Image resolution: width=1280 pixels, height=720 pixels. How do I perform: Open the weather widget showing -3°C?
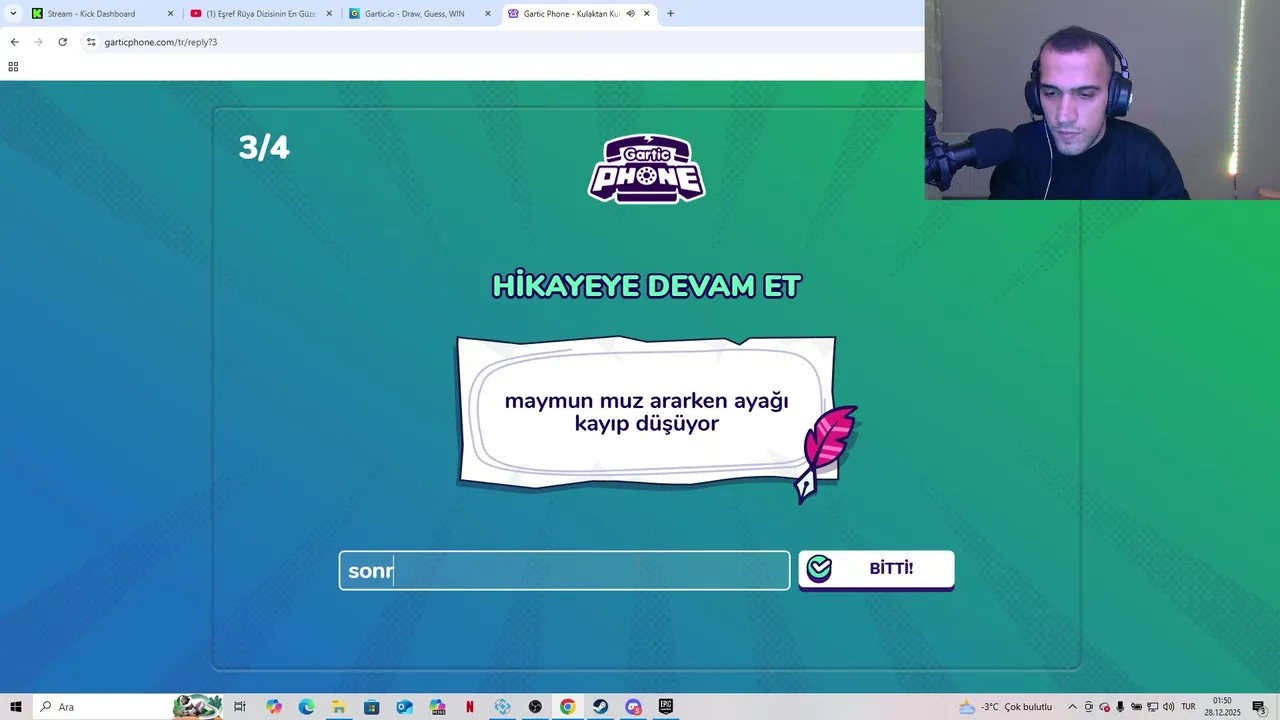click(x=1005, y=707)
